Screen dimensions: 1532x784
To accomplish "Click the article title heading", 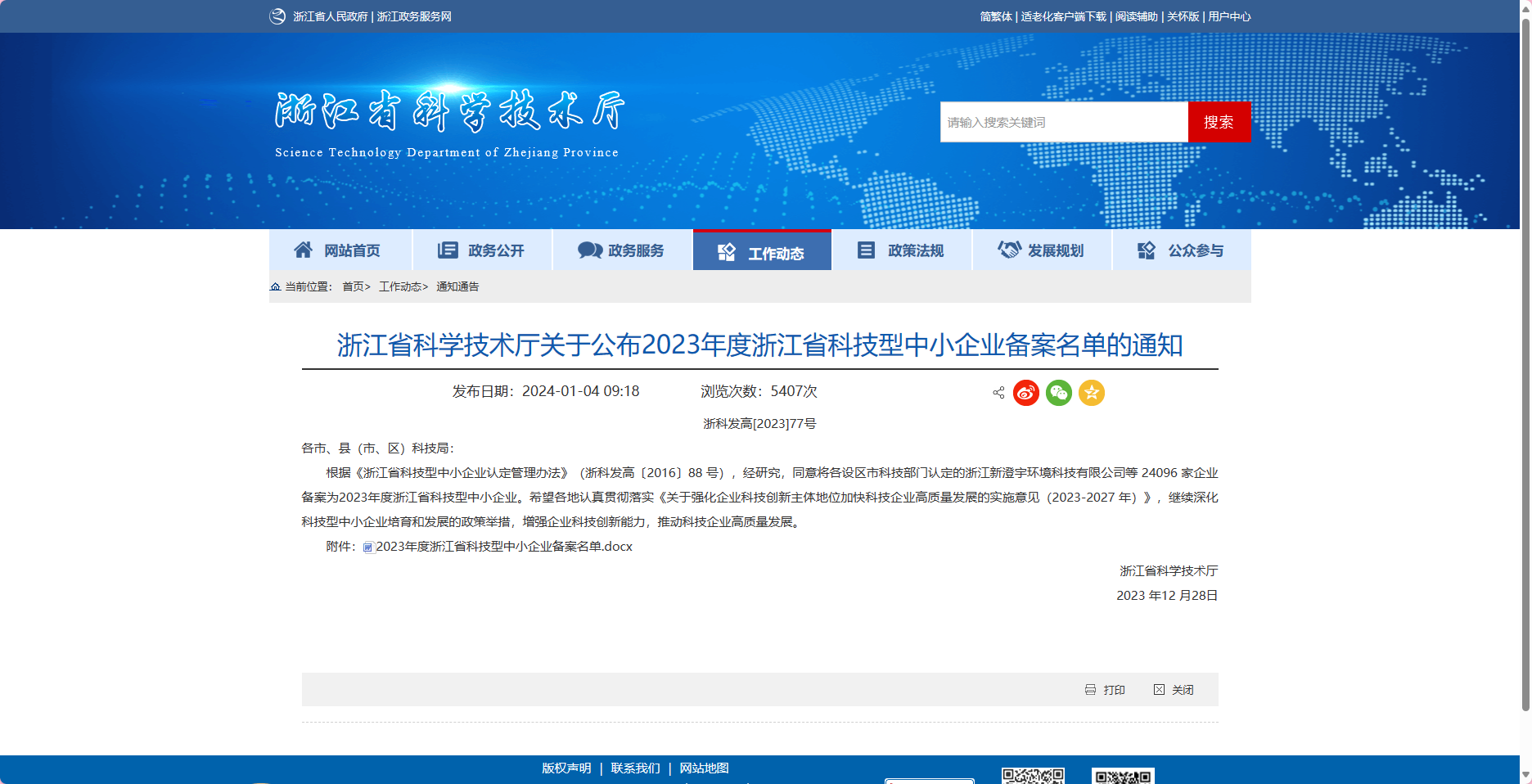I will point(760,345).
